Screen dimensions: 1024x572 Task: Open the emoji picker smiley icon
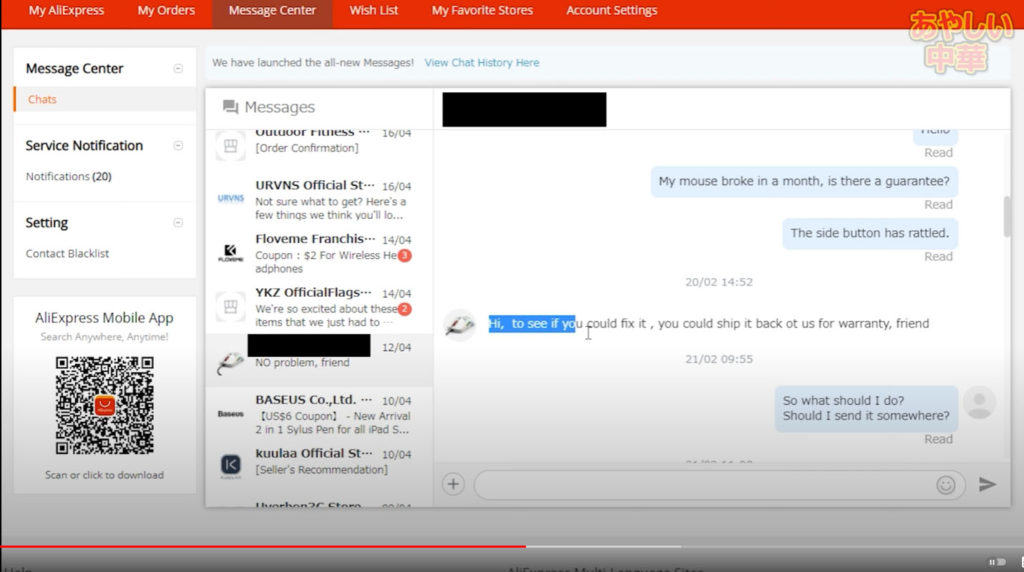click(x=945, y=485)
